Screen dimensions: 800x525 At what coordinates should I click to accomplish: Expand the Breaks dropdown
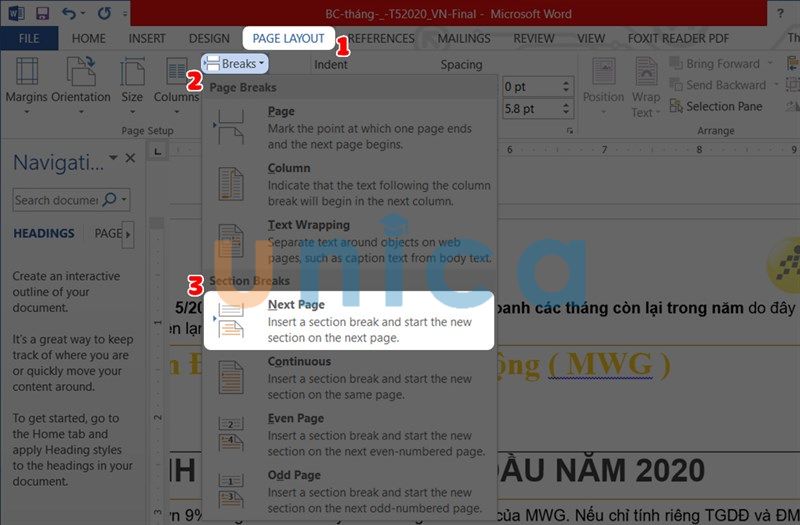click(235, 63)
